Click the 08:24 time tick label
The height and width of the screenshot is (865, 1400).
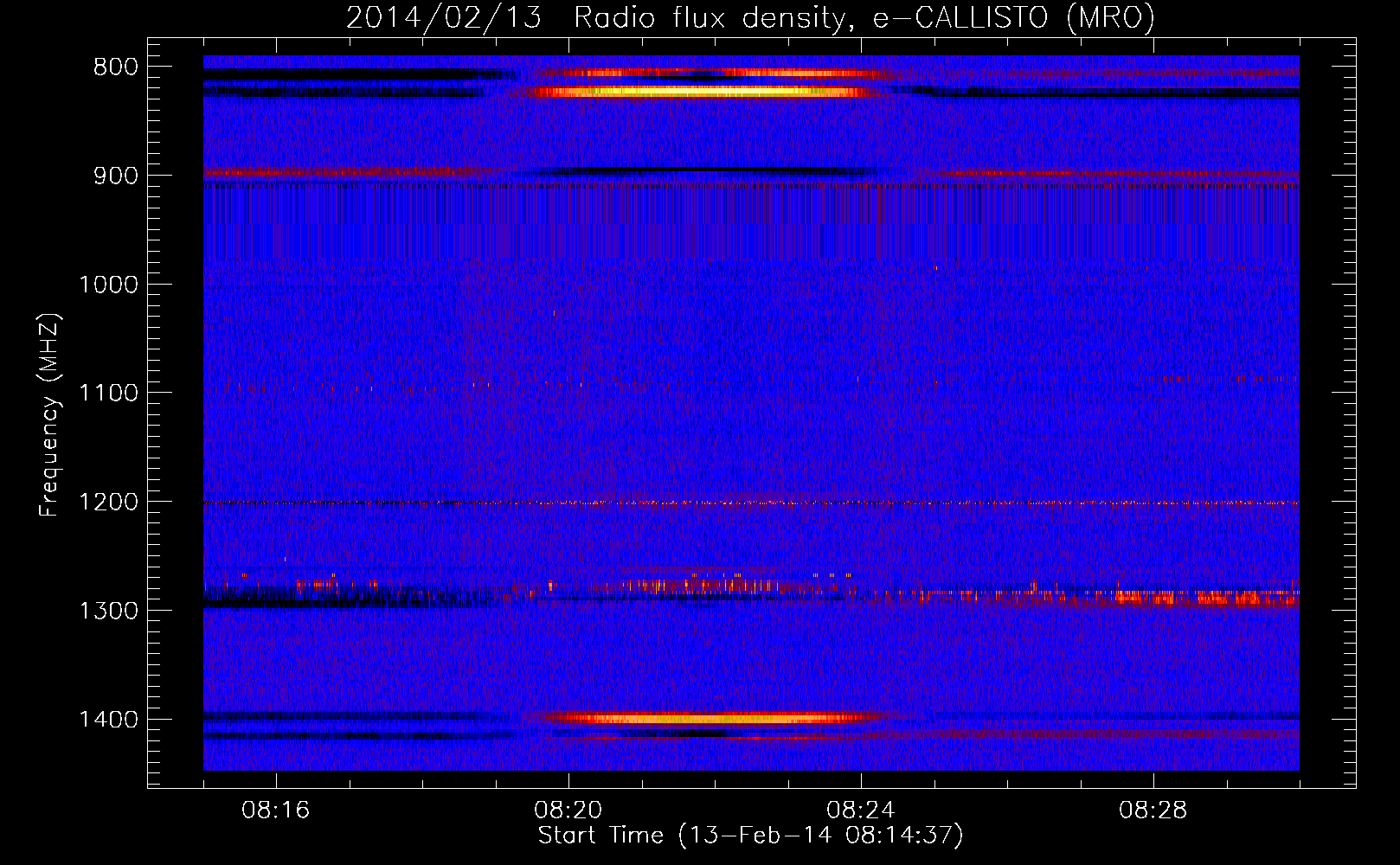pyautogui.click(x=861, y=811)
